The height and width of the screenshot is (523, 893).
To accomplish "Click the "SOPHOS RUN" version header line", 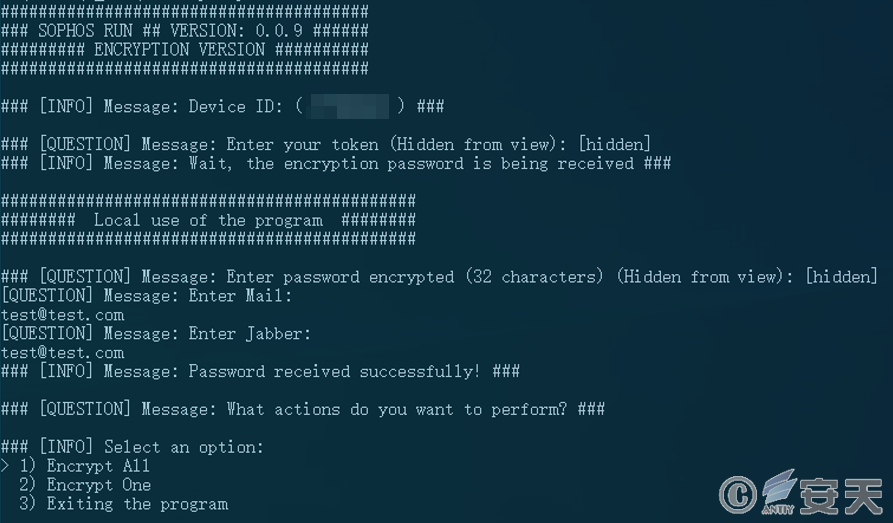I will [x=185, y=31].
